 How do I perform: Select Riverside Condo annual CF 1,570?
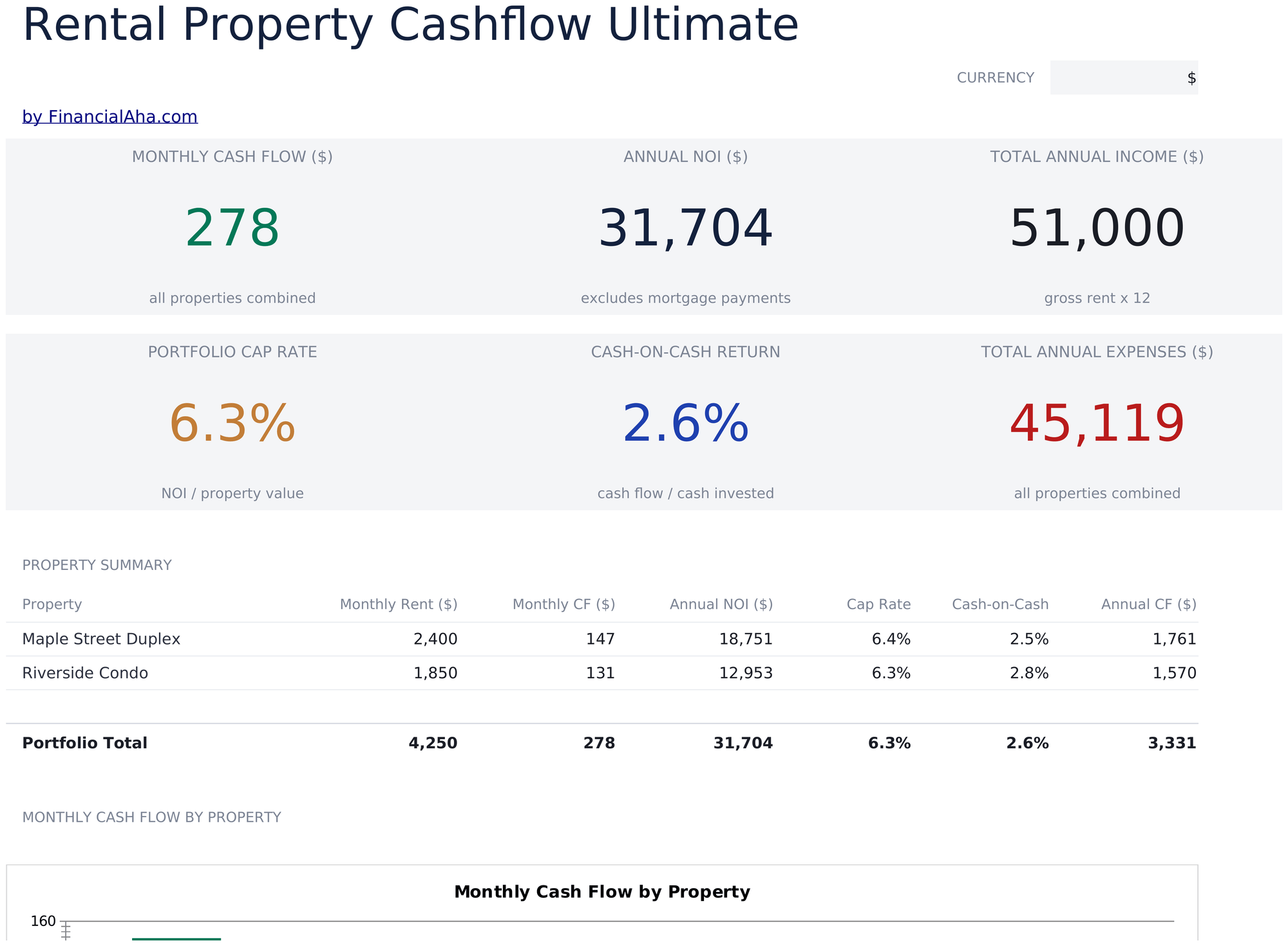pos(1175,674)
